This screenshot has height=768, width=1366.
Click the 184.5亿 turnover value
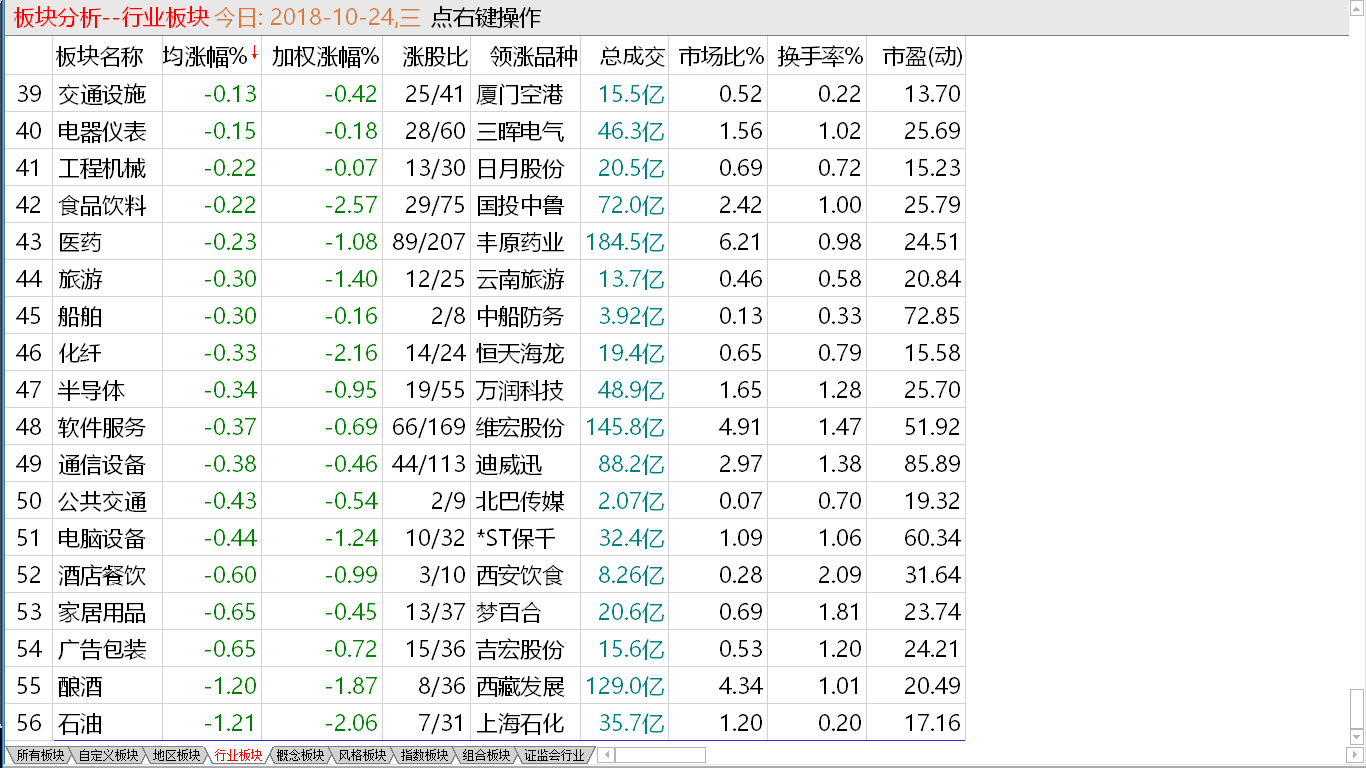click(x=625, y=242)
